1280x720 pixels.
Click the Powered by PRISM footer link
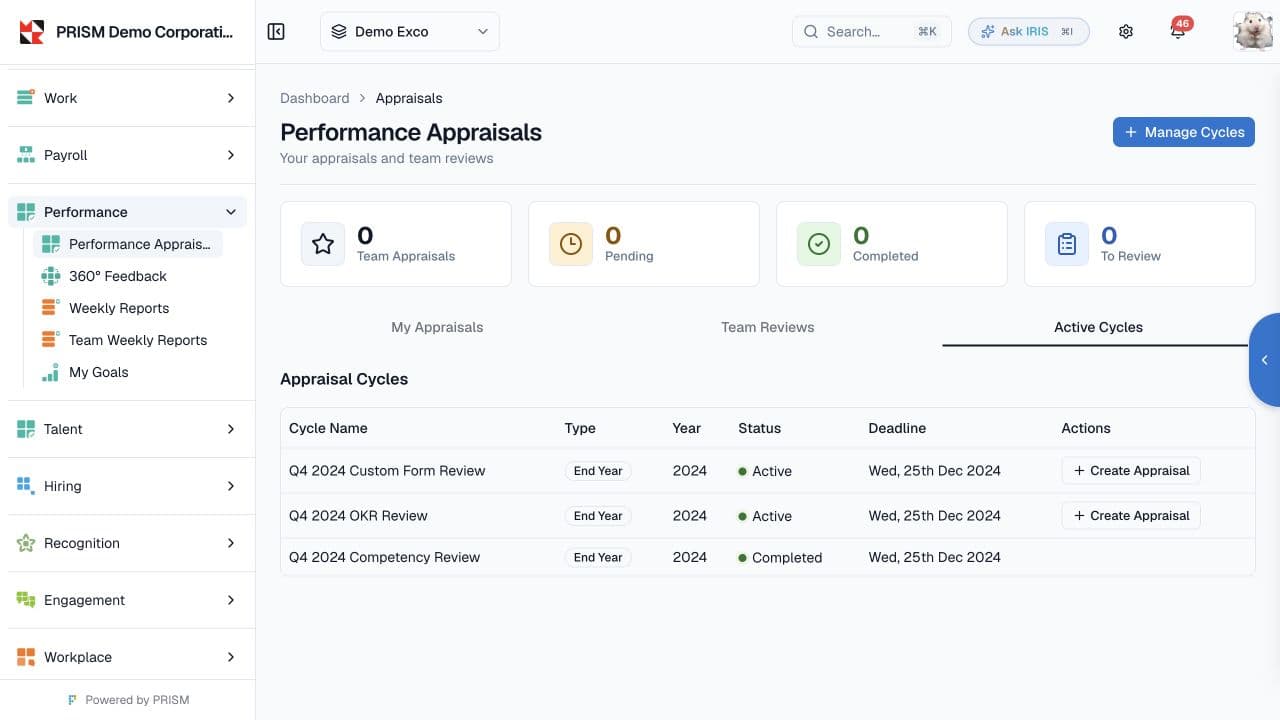pos(128,700)
